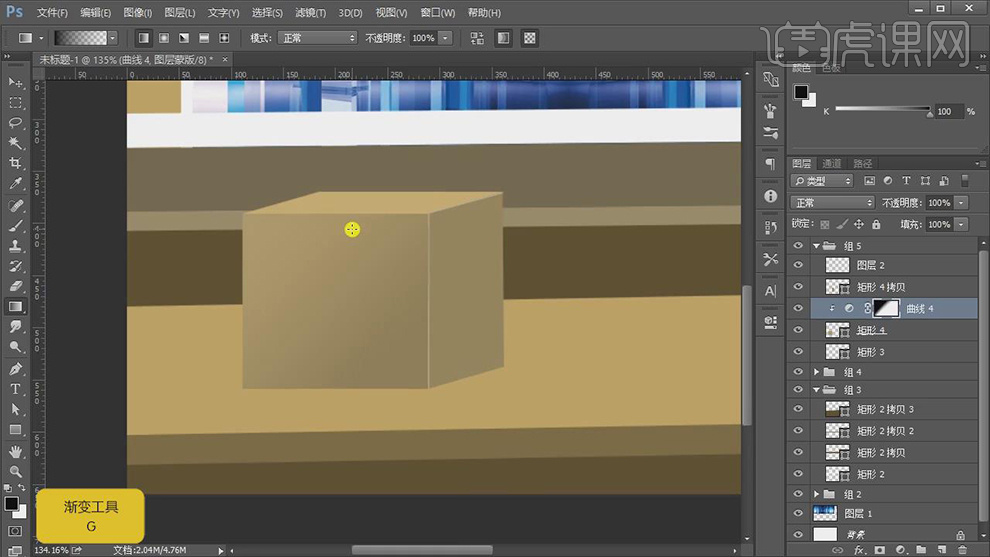
Task: Select the 矩形 2 拷贝 3 layer
Action: [x=885, y=409]
